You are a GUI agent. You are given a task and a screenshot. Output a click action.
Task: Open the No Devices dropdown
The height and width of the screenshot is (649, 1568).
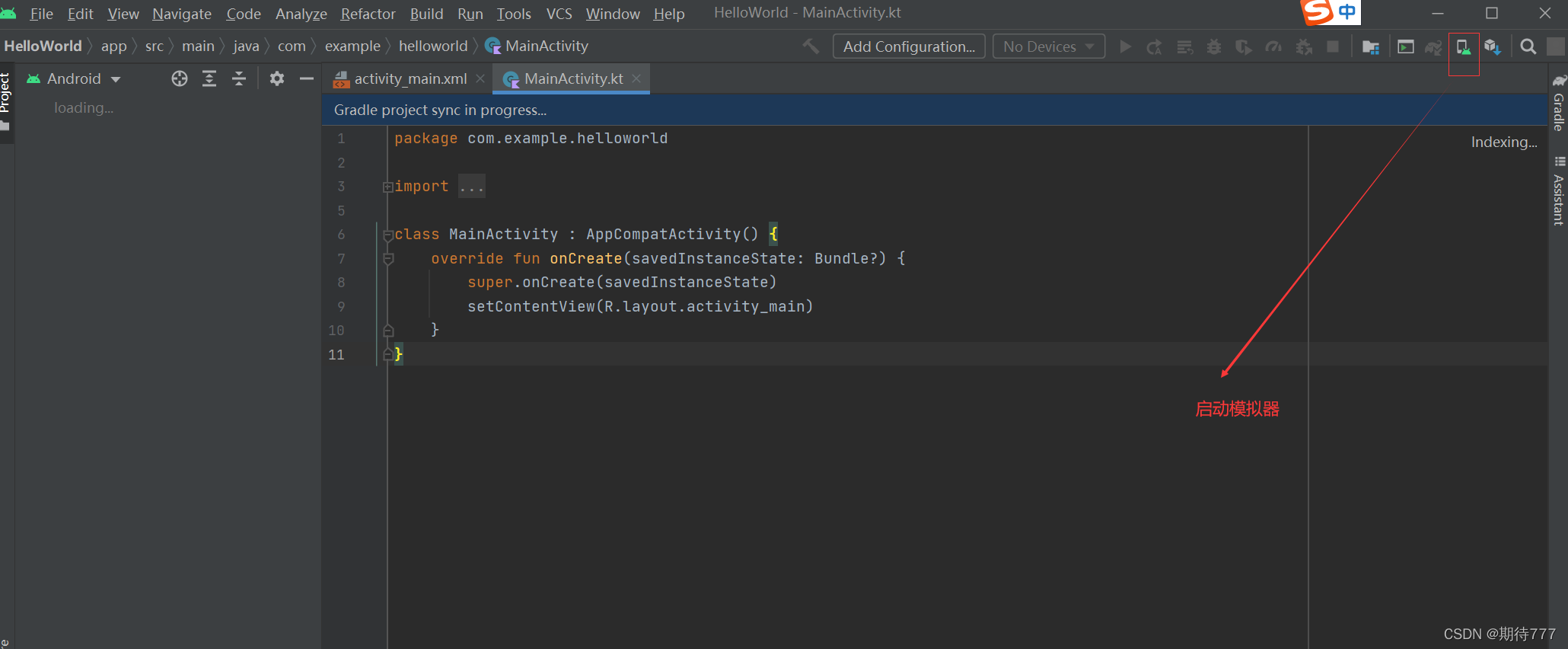(x=1048, y=46)
